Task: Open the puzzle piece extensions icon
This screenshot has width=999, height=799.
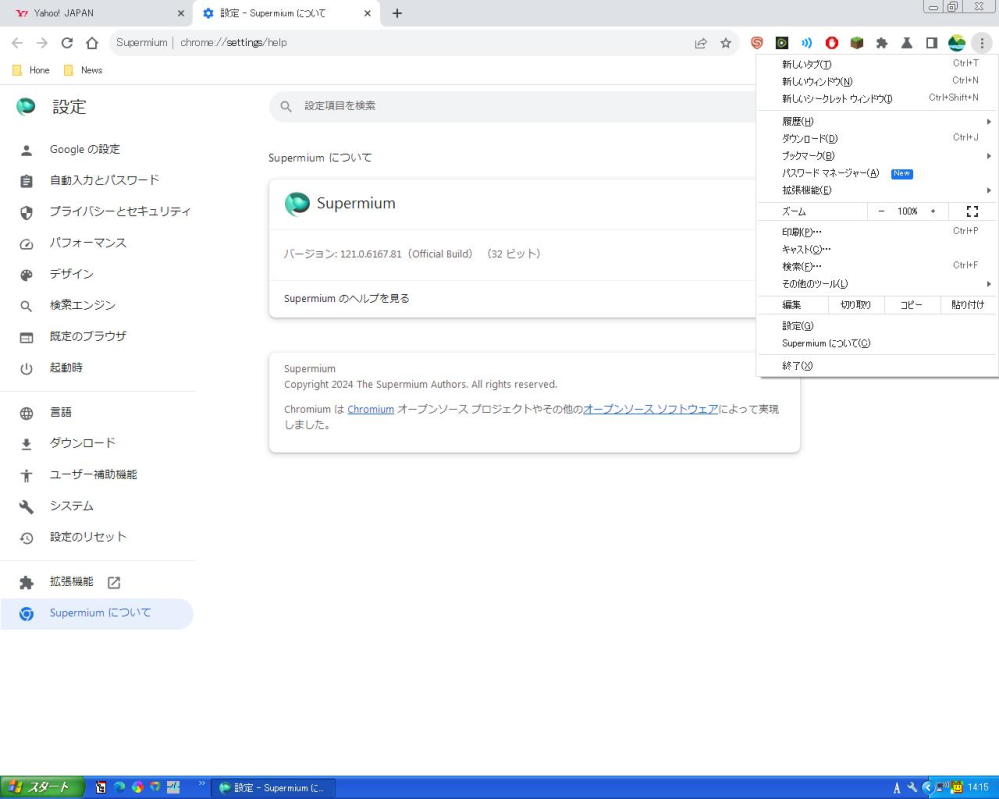Action: pos(883,43)
